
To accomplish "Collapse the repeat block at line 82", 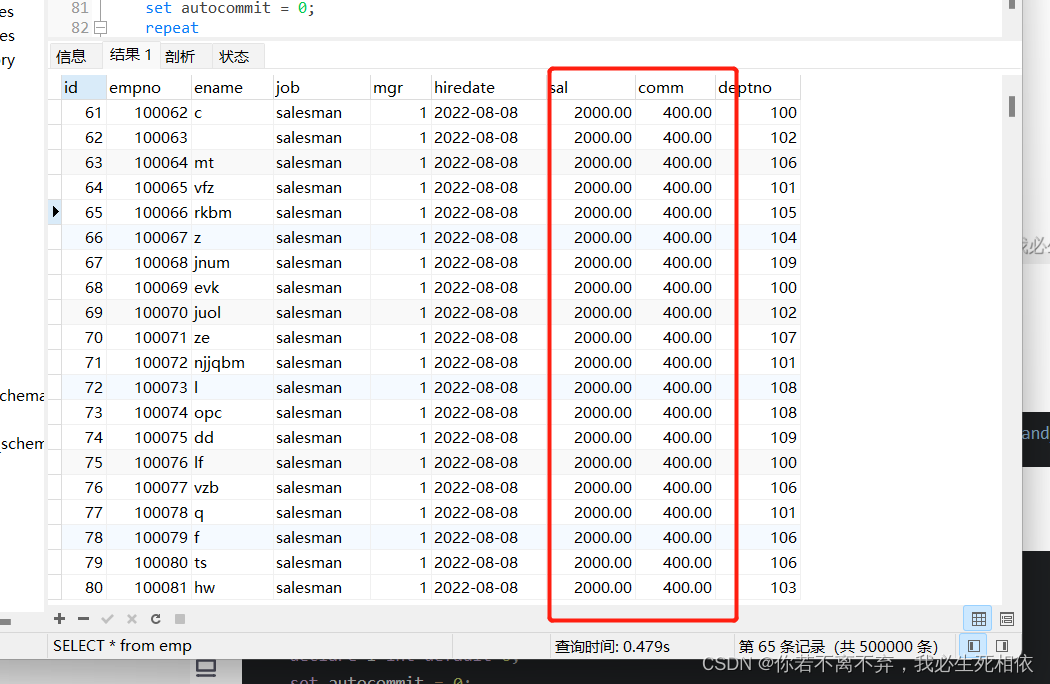I will [100, 28].
